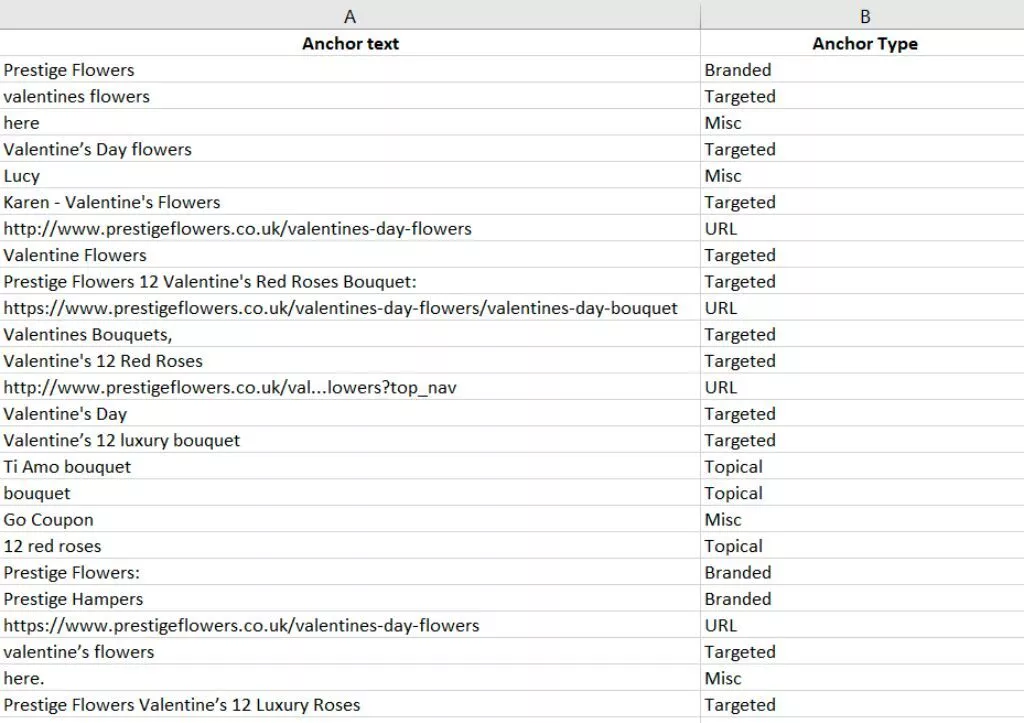1024x723 pixels.
Task: Select "Topical" type beside "Ti Amo bouquet"
Action: (x=733, y=467)
